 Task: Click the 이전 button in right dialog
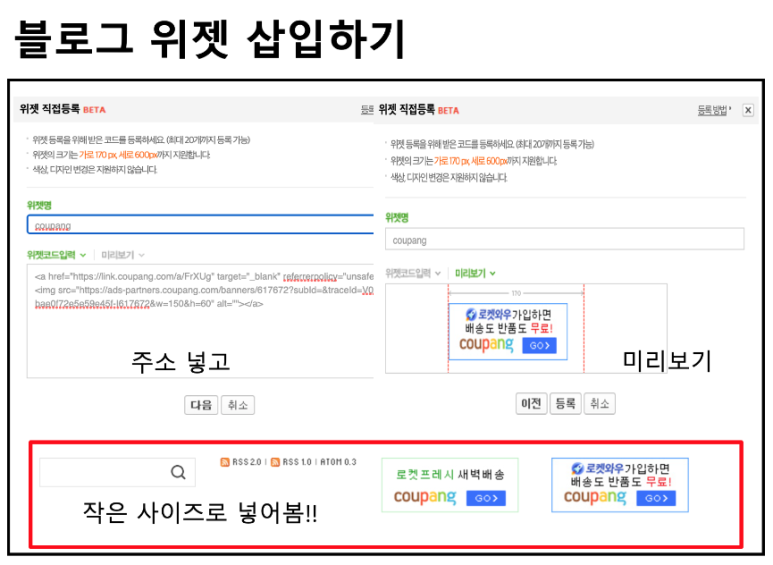coord(531,404)
